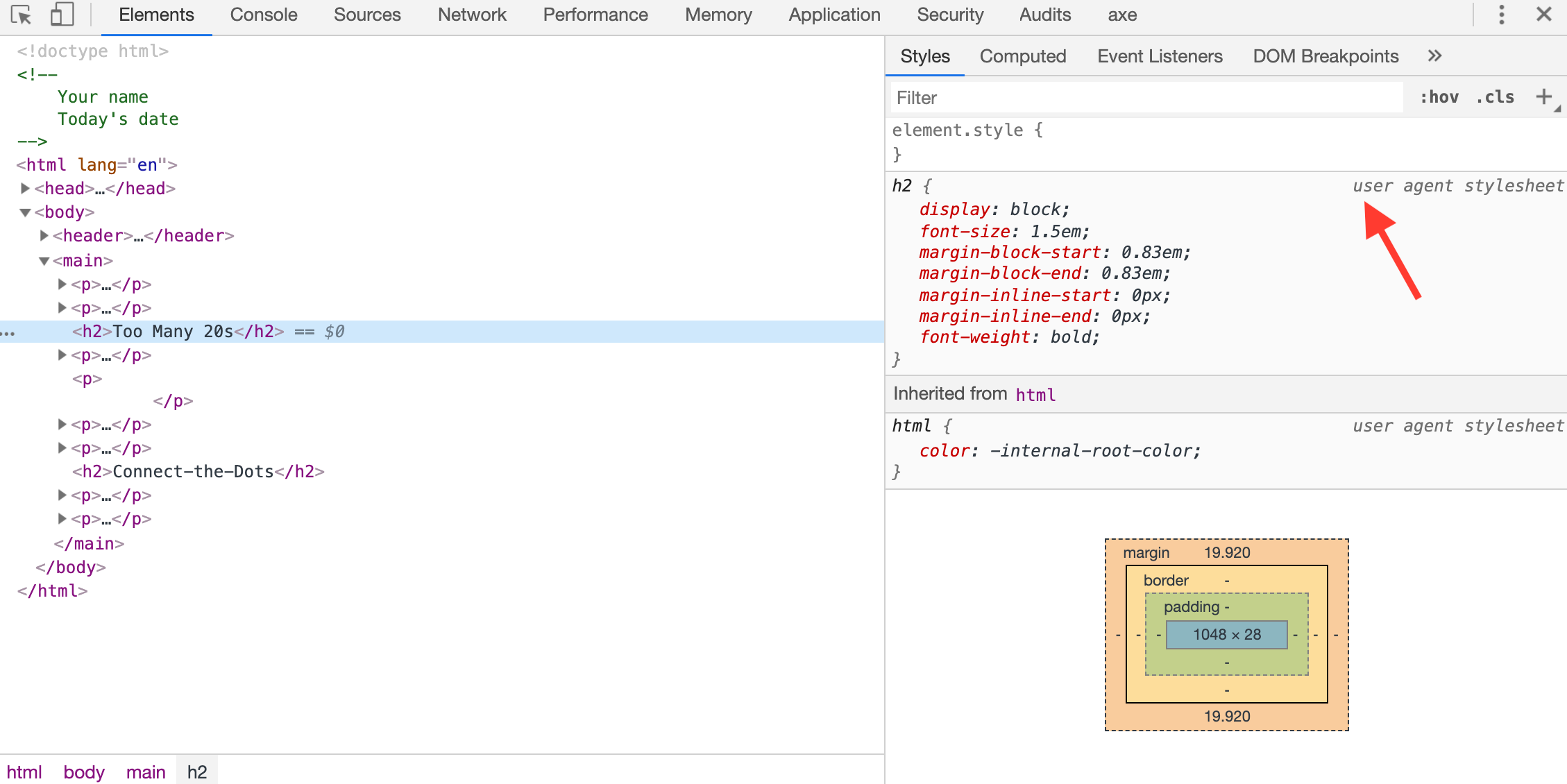Expand the second p element under main
The height and width of the screenshot is (784, 1567).
pyautogui.click(x=62, y=307)
